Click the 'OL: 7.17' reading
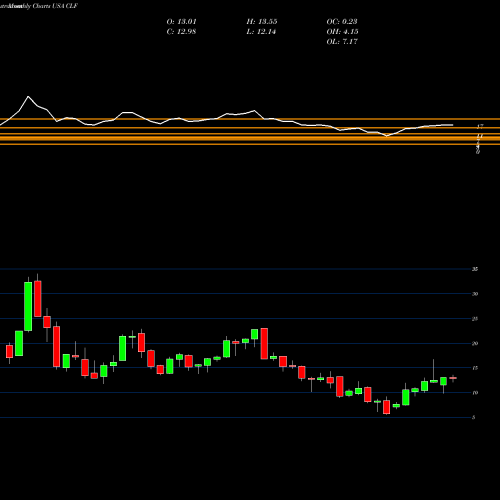The image size is (500, 500). (x=342, y=42)
